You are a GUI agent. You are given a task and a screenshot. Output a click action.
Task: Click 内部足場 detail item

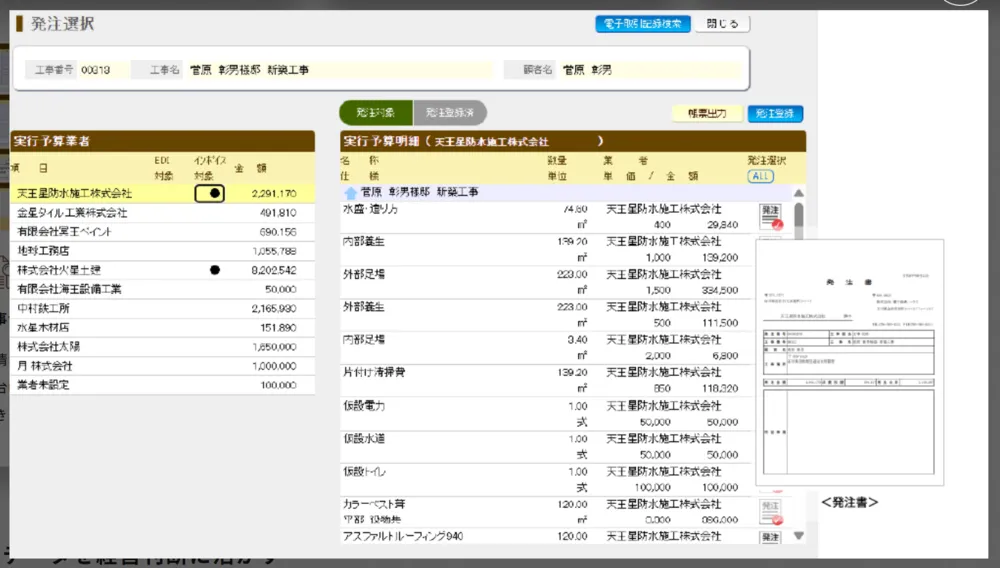[x=364, y=340]
